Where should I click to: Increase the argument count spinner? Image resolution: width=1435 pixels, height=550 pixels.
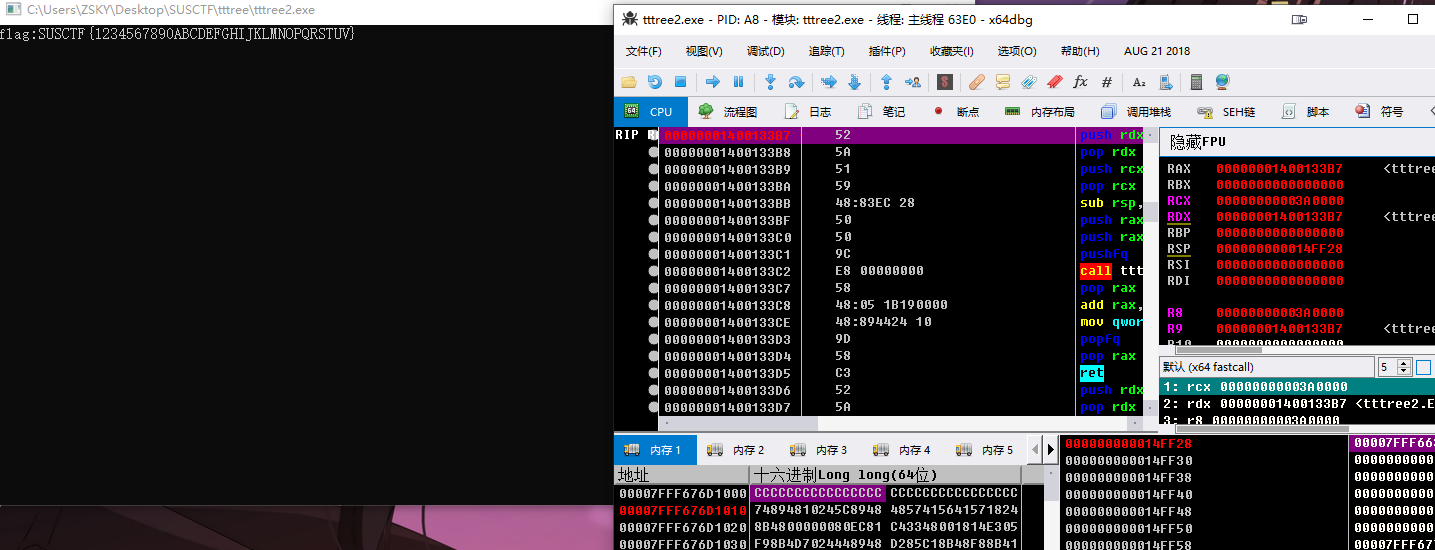[x=1405, y=363]
